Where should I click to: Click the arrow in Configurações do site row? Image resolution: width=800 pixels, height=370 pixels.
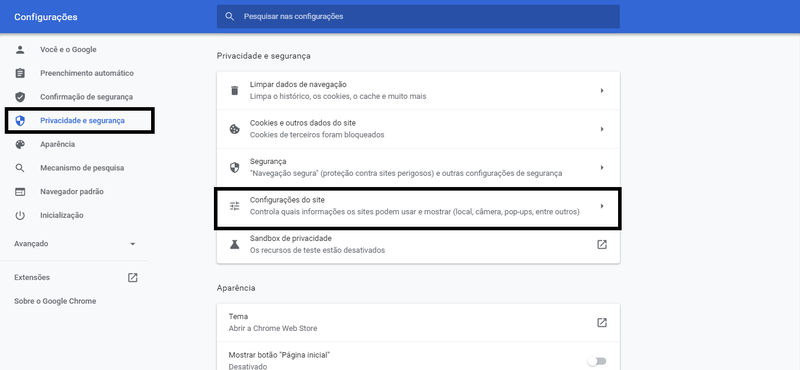tap(602, 206)
